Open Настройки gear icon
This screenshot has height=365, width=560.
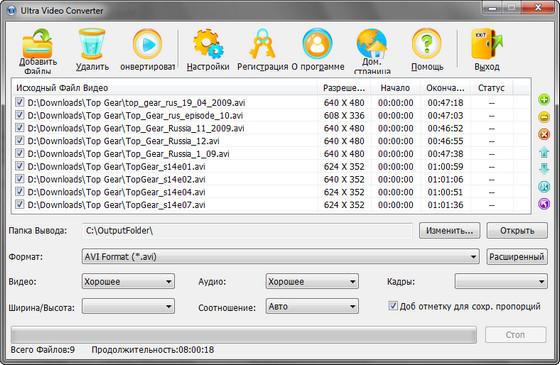point(208,44)
